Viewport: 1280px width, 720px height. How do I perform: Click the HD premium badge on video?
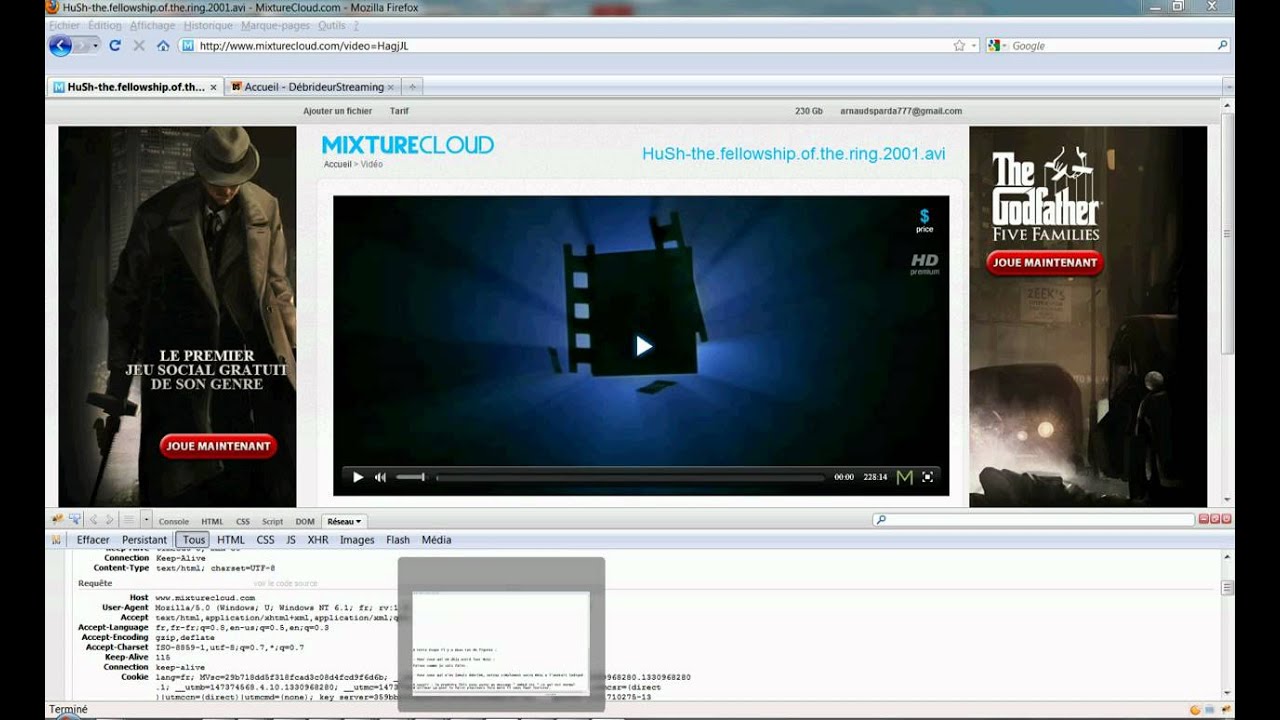(924, 264)
